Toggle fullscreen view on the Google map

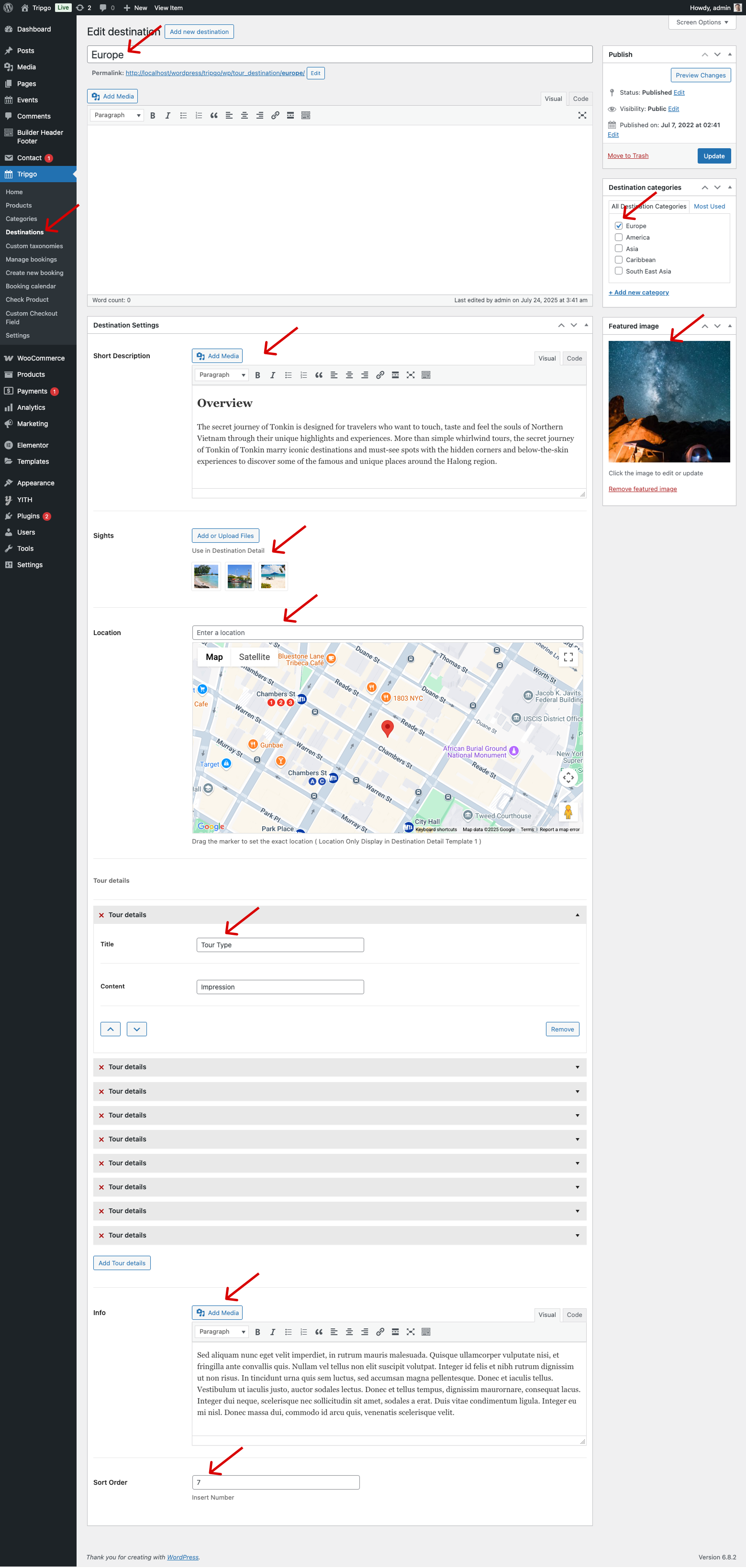(568, 657)
